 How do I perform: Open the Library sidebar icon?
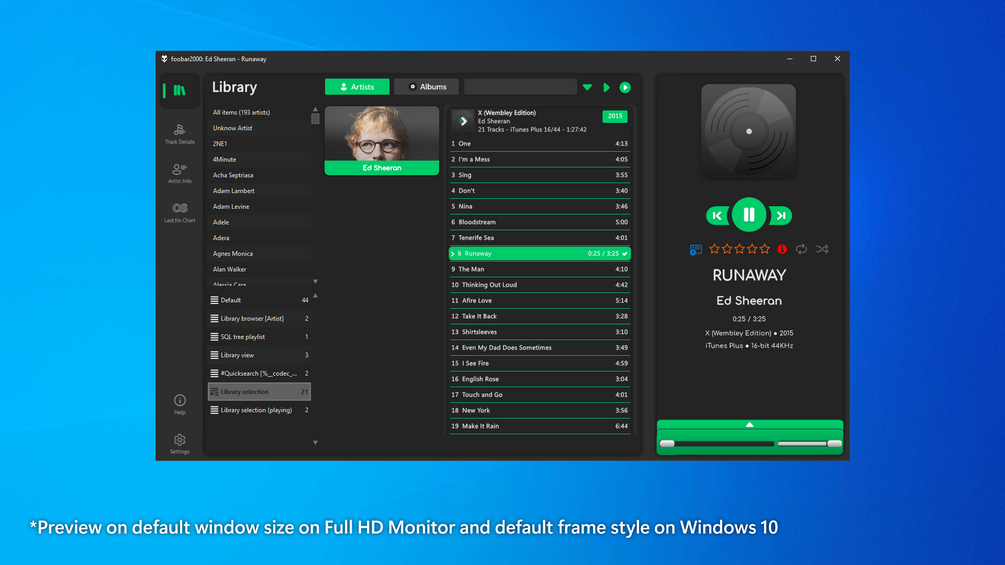pyautogui.click(x=179, y=90)
